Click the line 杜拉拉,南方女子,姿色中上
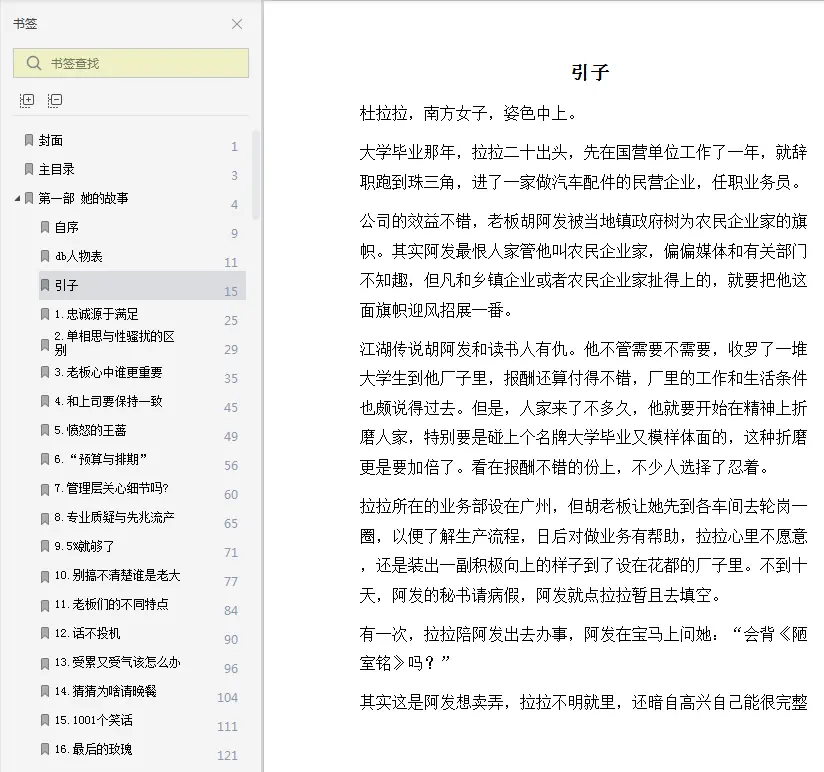Image resolution: width=824 pixels, height=772 pixels. (468, 113)
